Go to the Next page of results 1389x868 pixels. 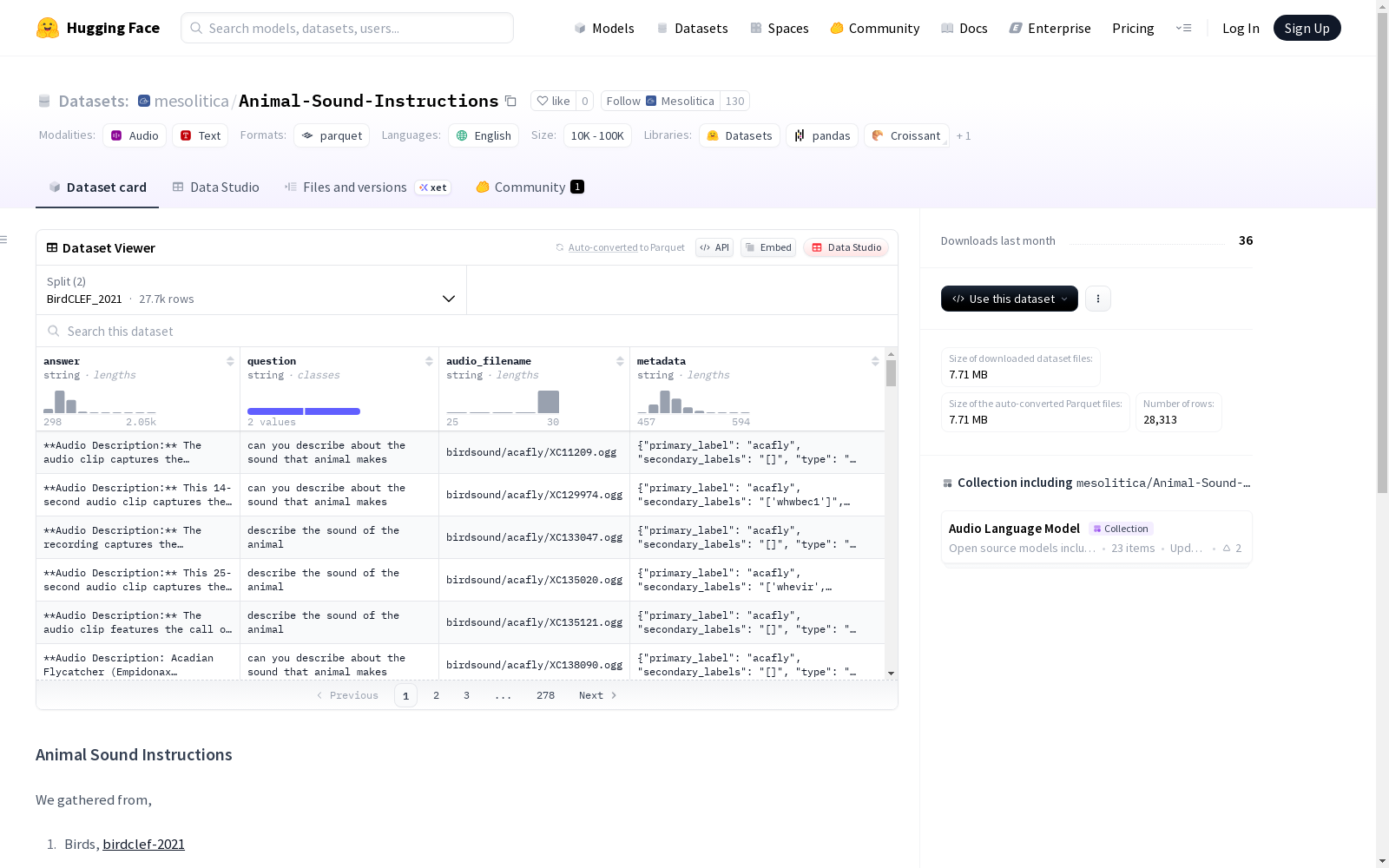(x=597, y=695)
